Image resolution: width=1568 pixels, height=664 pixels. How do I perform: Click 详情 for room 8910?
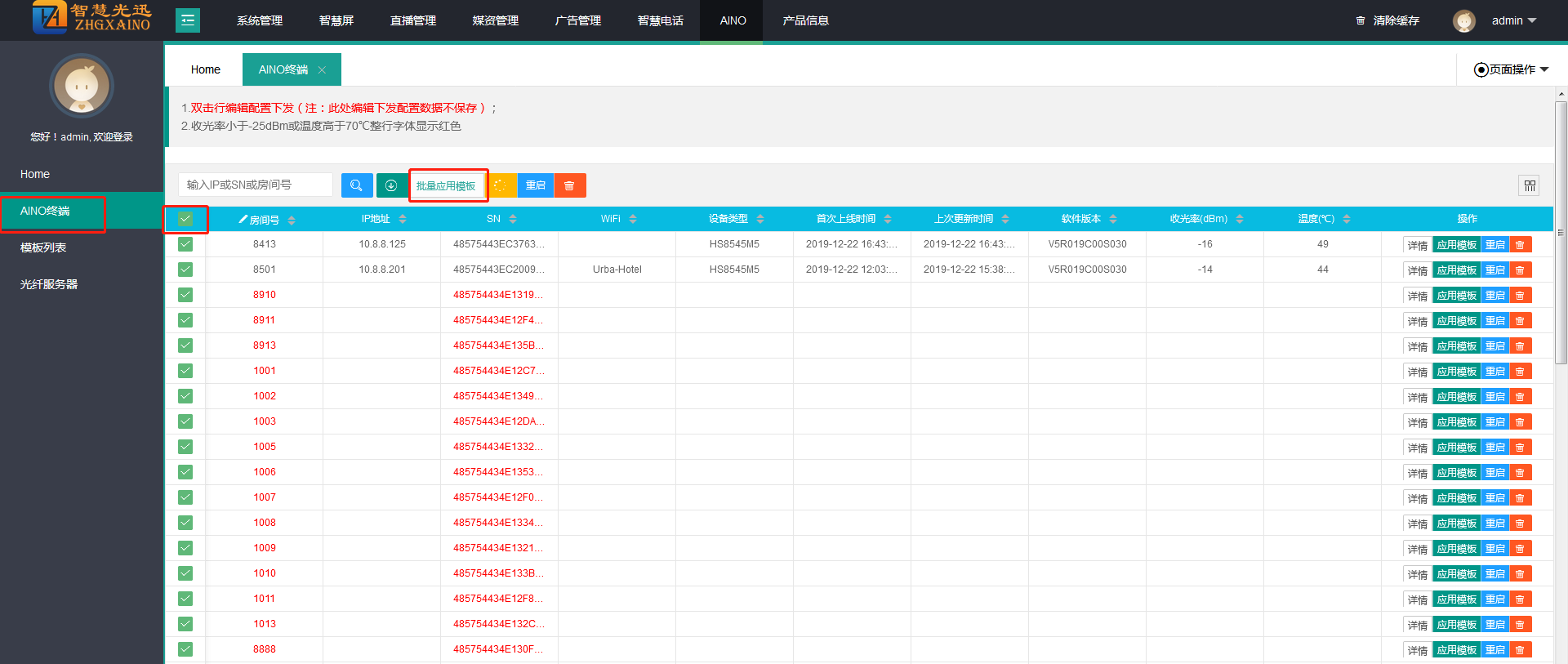[1417, 296]
